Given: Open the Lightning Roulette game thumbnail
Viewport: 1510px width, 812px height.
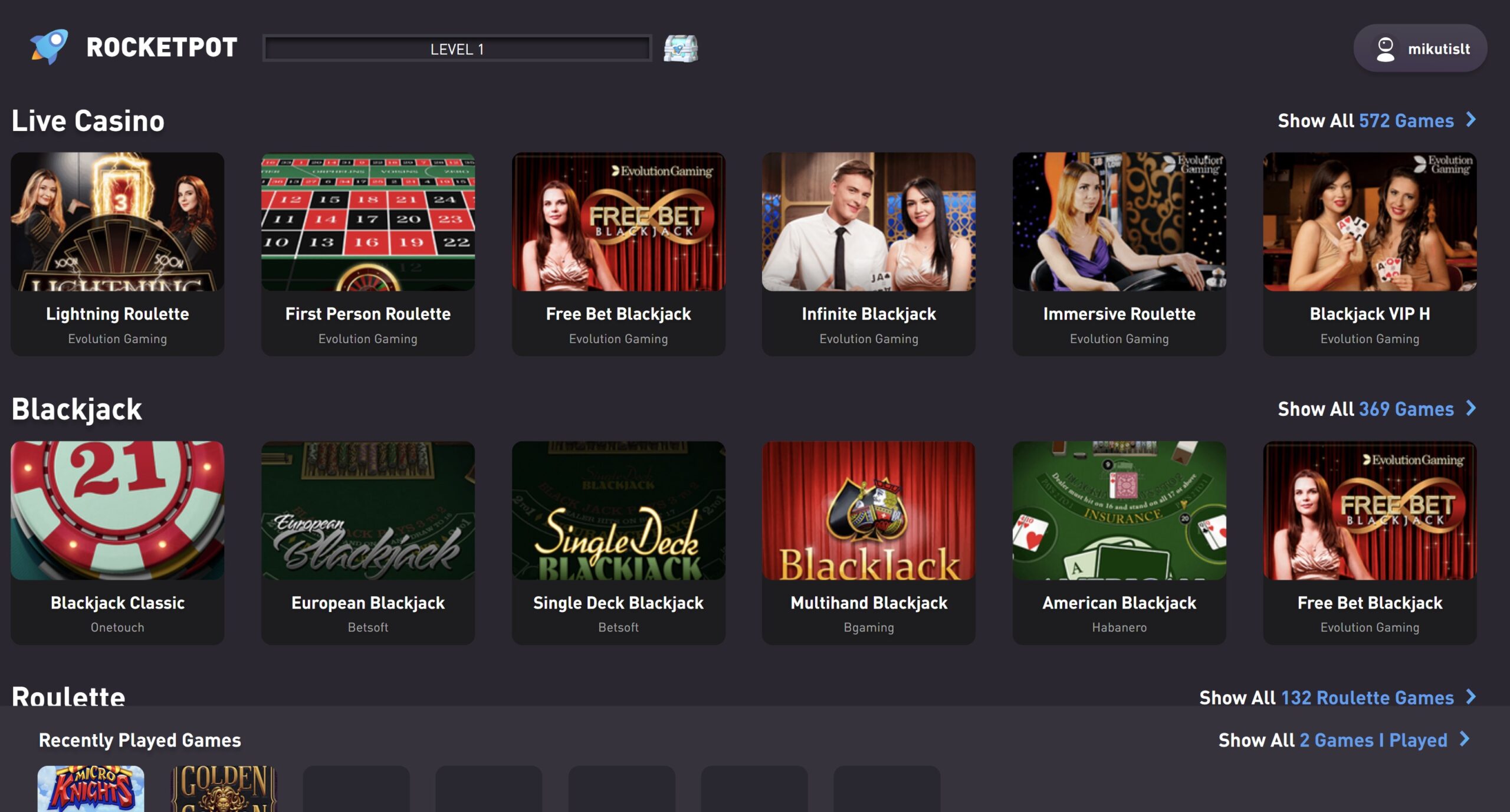Looking at the screenshot, I should [117, 222].
